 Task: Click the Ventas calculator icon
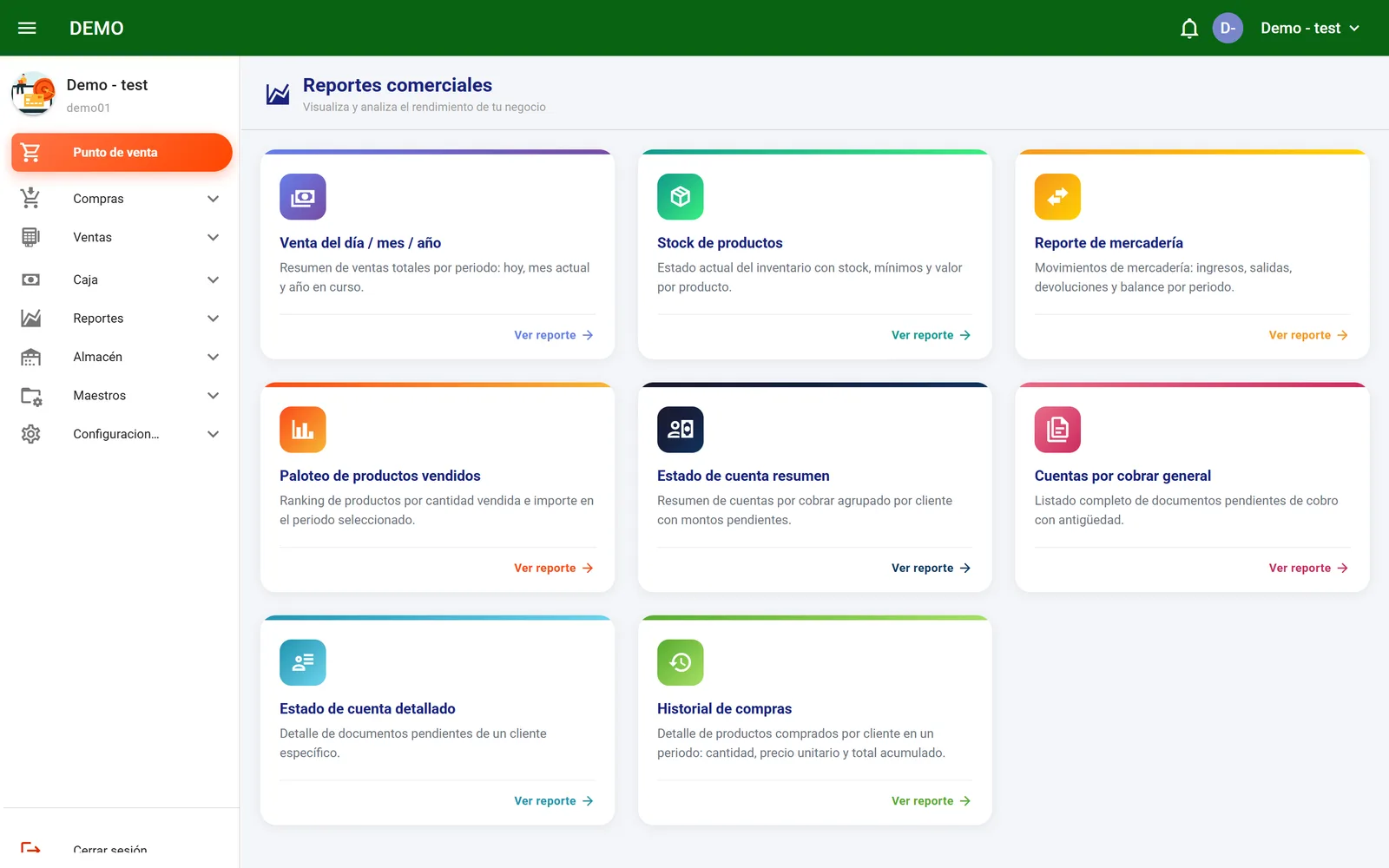31,237
